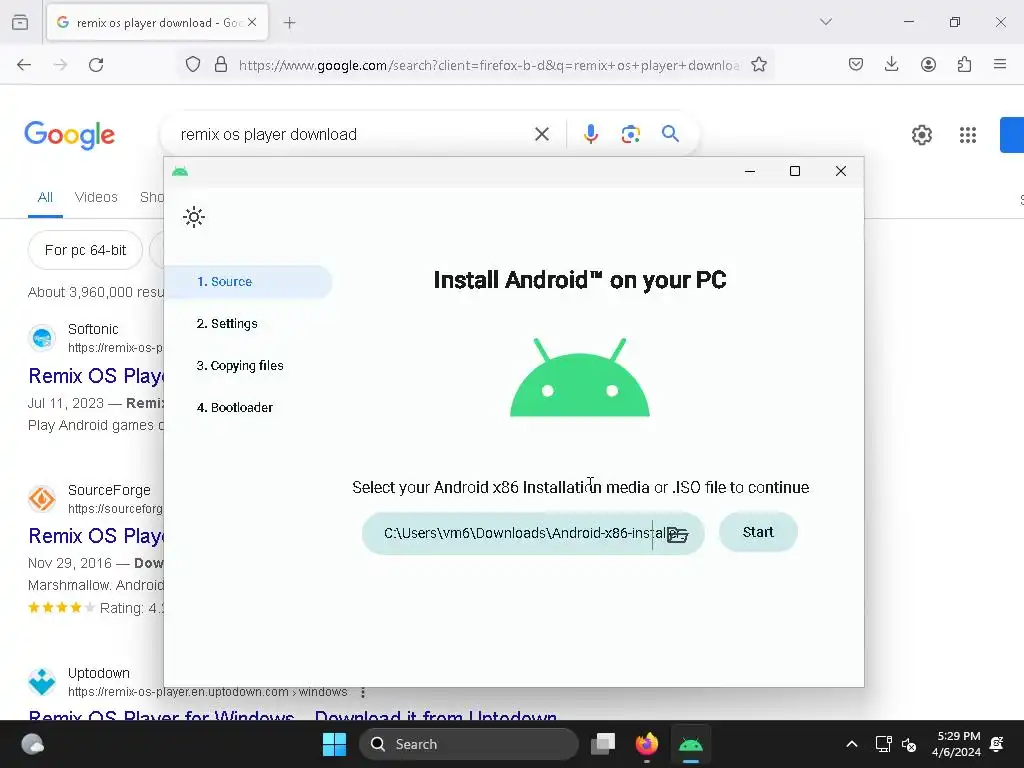The width and height of the screenshot is (1024, 768).
Task: Select the 1. Source step
Action: point(248,281)
